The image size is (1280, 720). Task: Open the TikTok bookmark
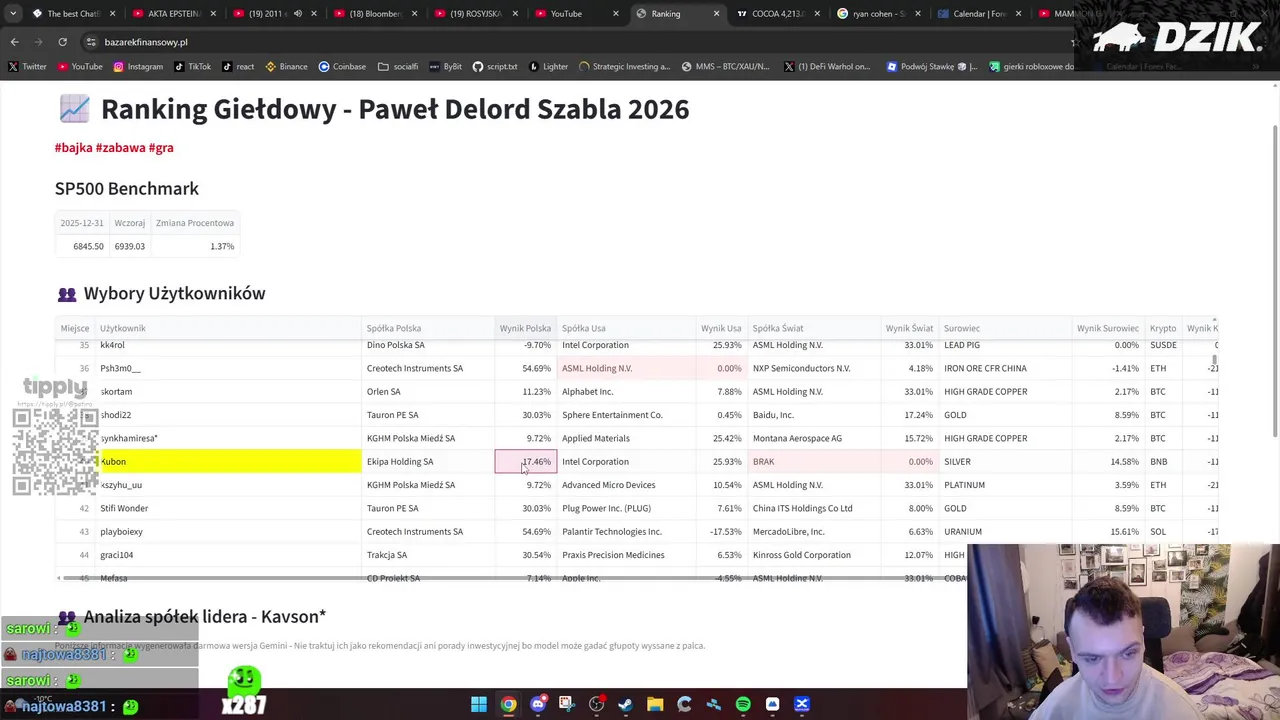click(192, 67)
